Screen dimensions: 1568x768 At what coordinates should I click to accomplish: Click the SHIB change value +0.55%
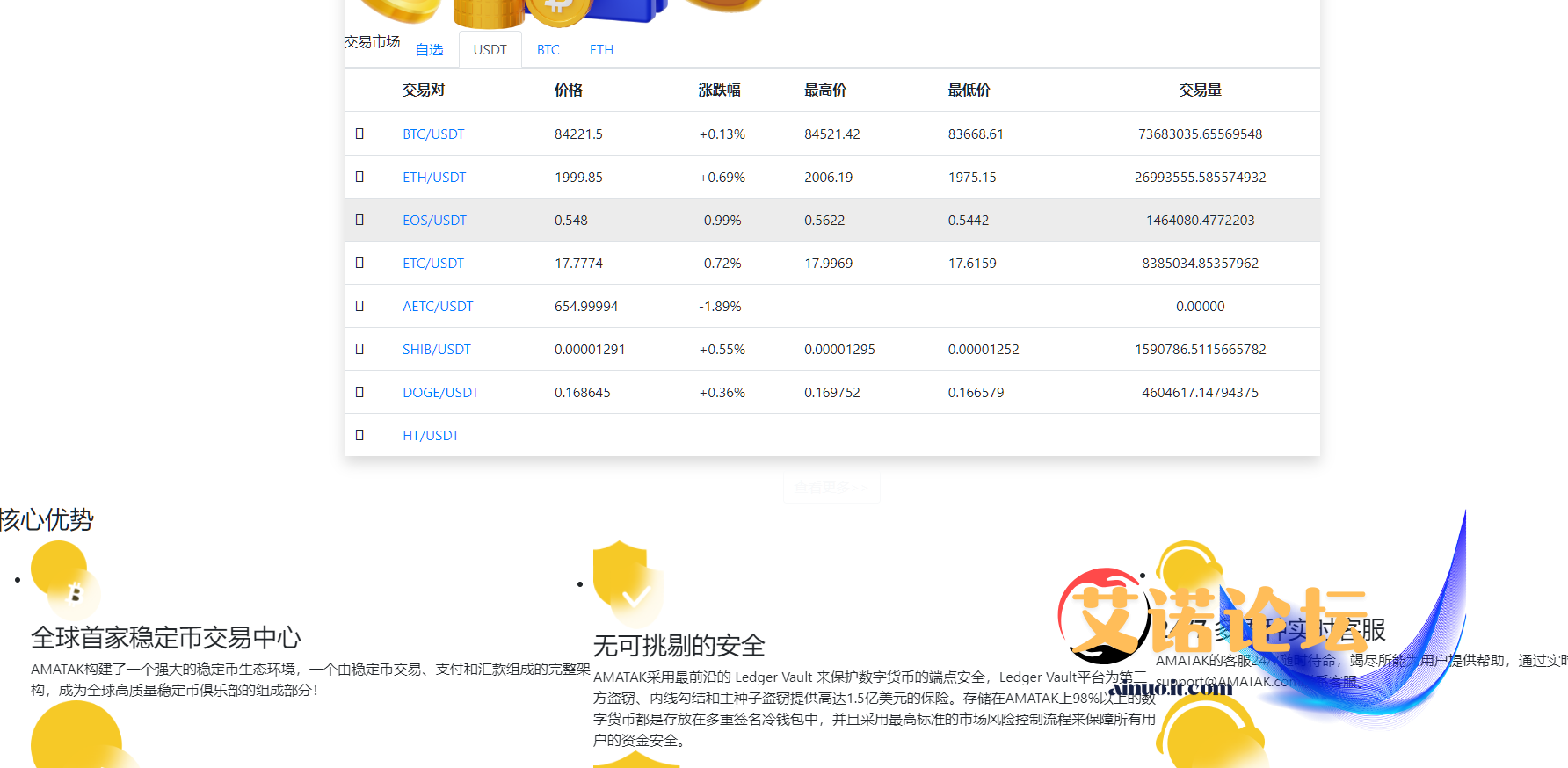(722, 350)
